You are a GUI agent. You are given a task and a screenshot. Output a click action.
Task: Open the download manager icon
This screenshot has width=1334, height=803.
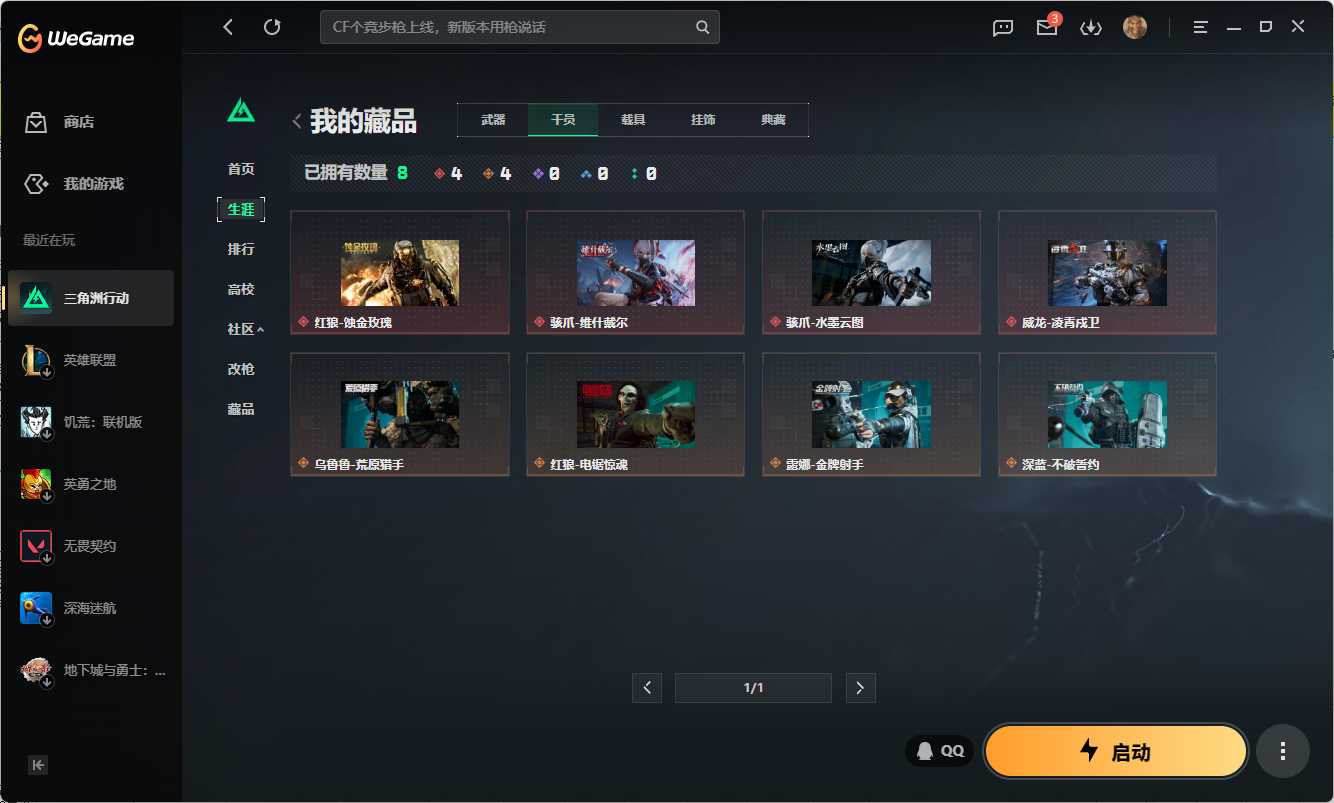click(x=1090, y=28)
